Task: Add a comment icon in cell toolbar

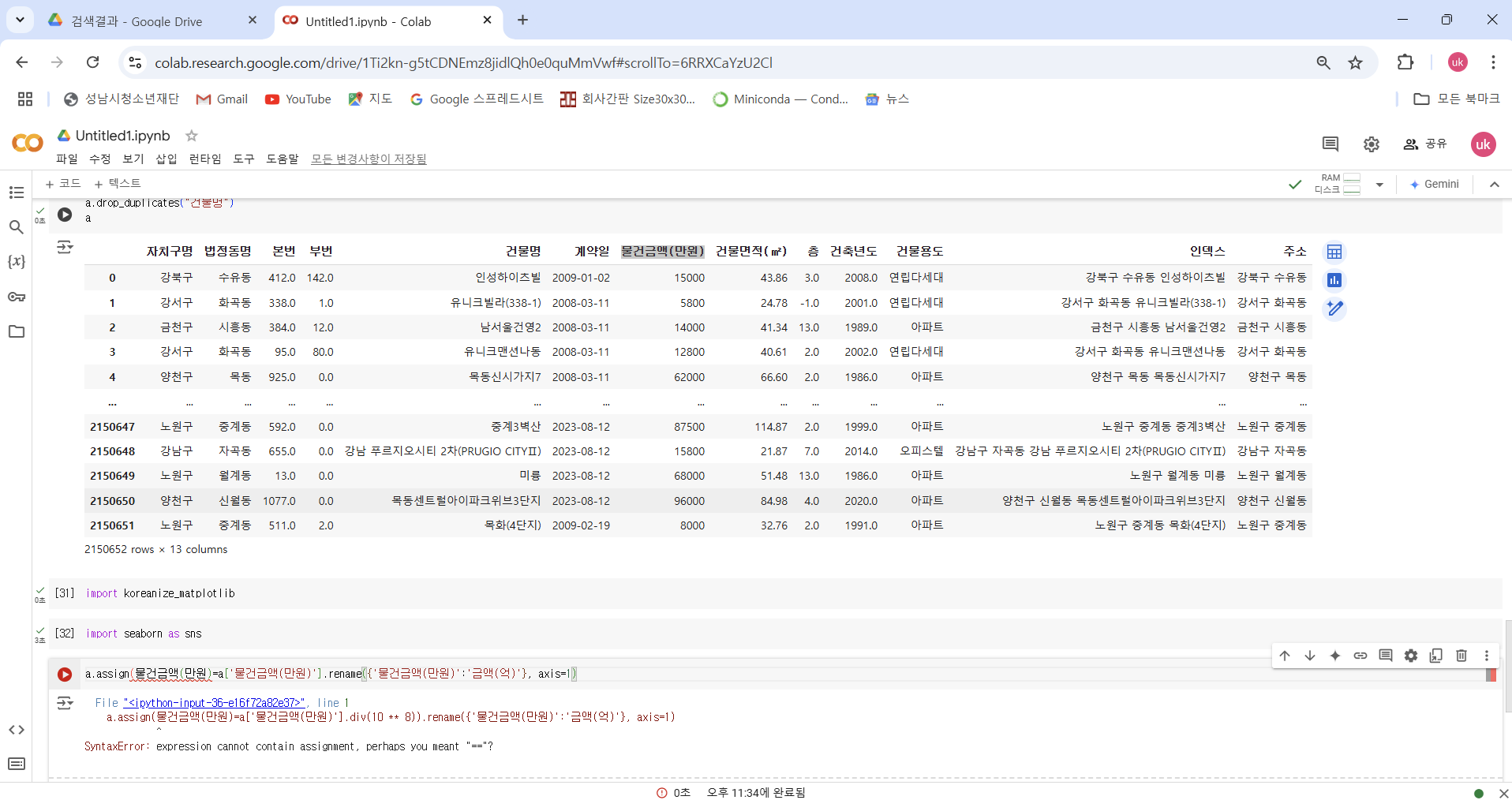Action: [1386, 656]
